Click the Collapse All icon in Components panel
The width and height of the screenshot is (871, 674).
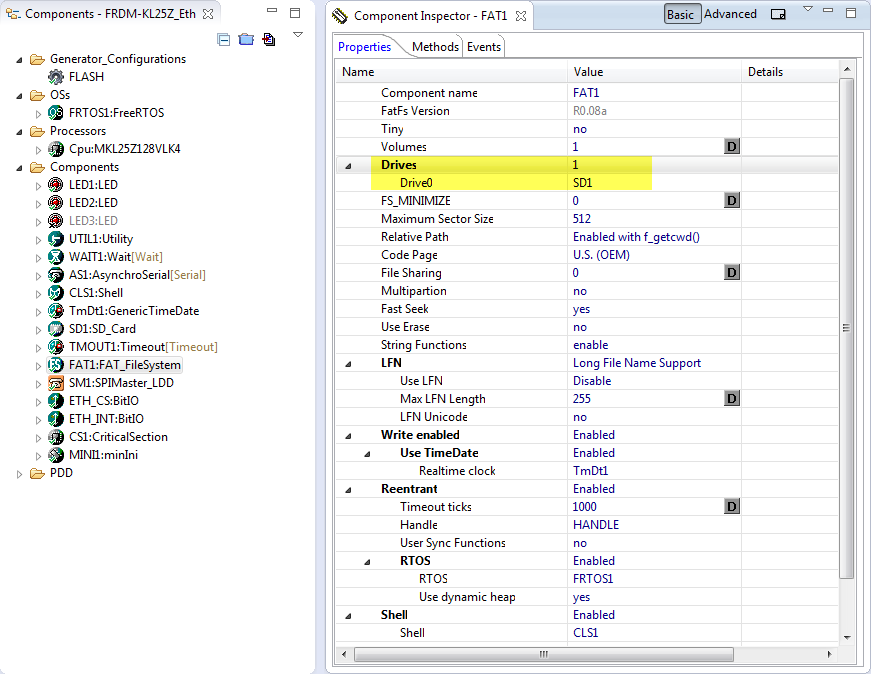point(223,40)
